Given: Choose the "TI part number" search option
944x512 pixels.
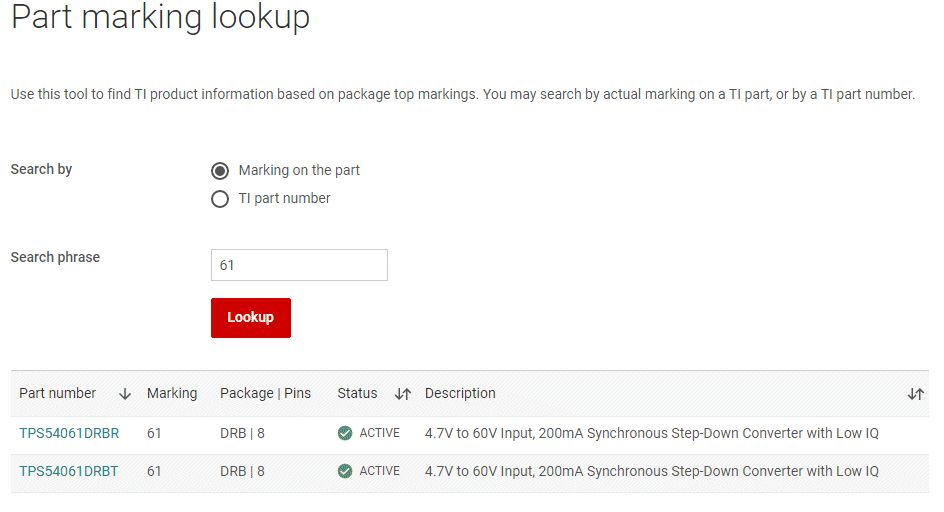Looking at the screenshot, I should point(220,199).
